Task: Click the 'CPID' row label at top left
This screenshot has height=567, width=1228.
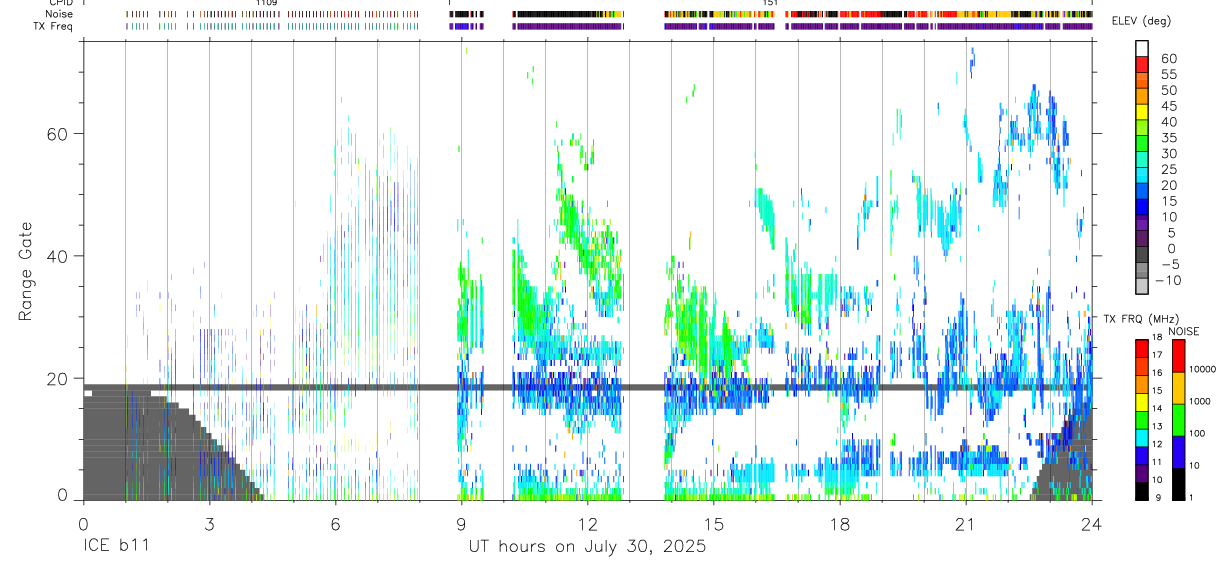Action: [x=60, y=3]
